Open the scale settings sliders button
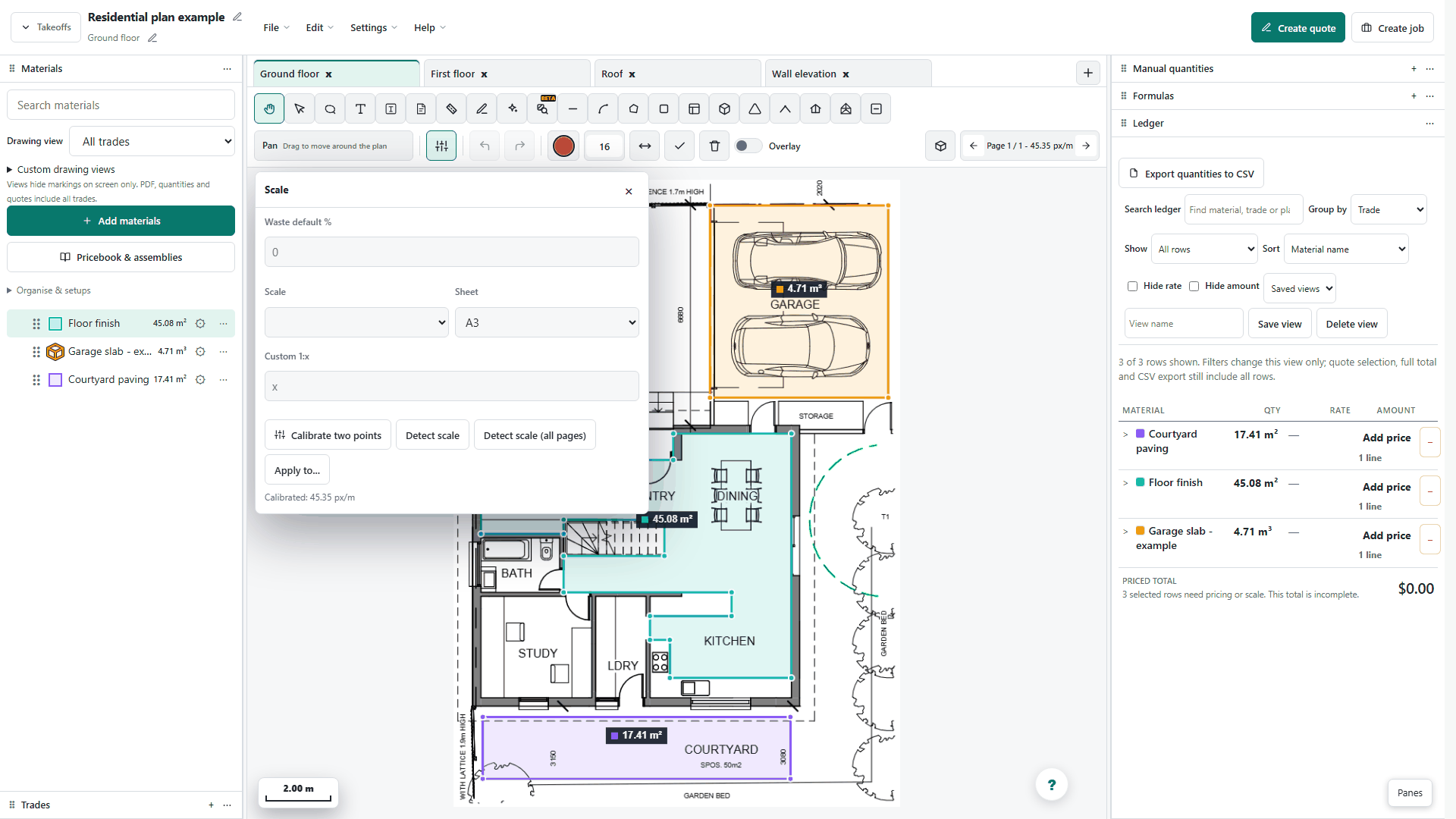 [x=441, y=146]
